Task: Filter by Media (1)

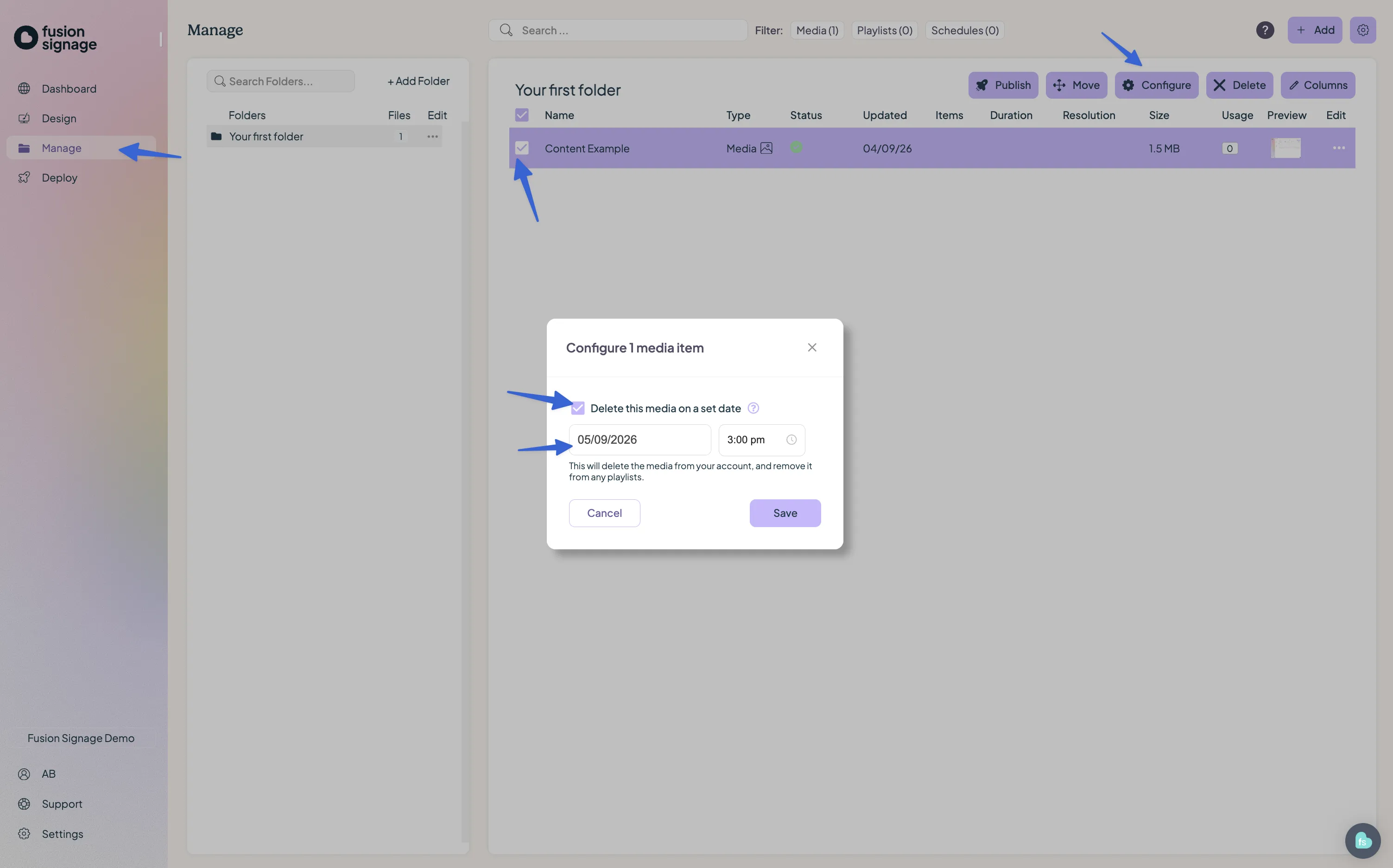Action: tap(817, 31)
